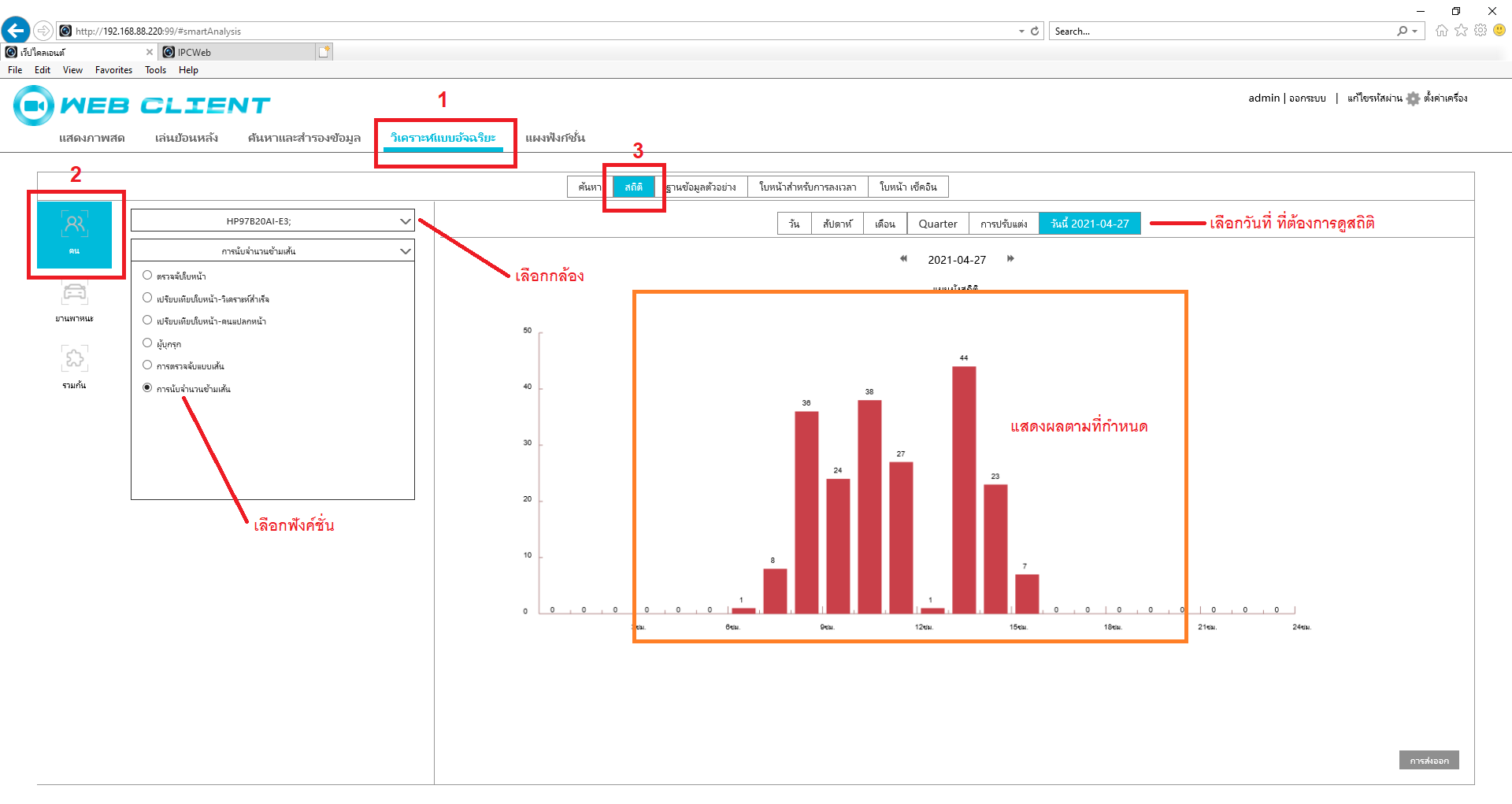This screenshot has height=804, width=1512.
Task: Select the first radio option, face detection
Action: [x=147, y=276]
